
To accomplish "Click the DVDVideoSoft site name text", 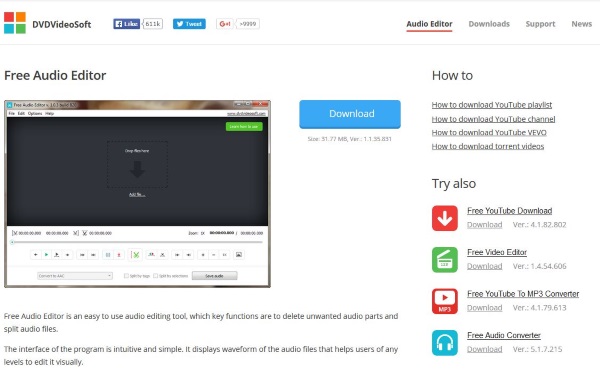I will coord(62,24).
